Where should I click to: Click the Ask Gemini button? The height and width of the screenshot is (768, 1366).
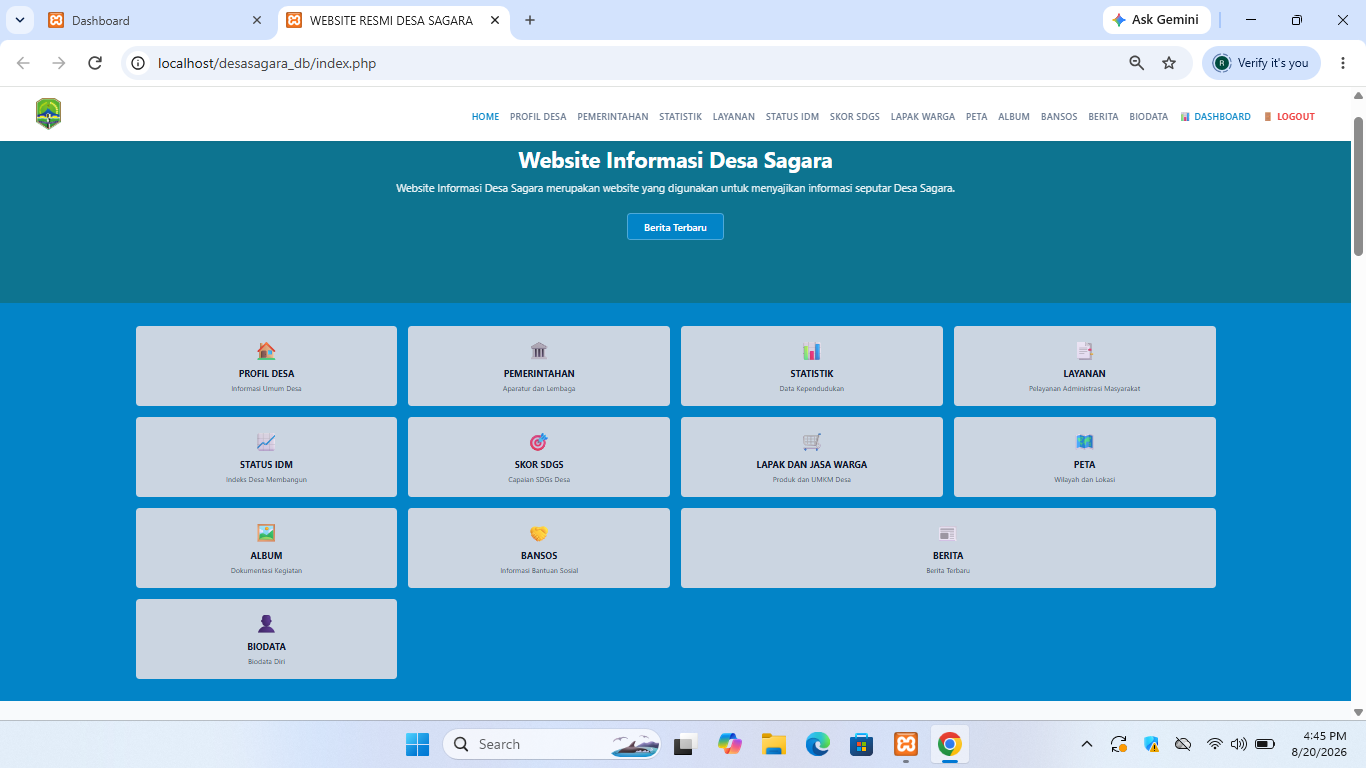tap(1156, 20)
